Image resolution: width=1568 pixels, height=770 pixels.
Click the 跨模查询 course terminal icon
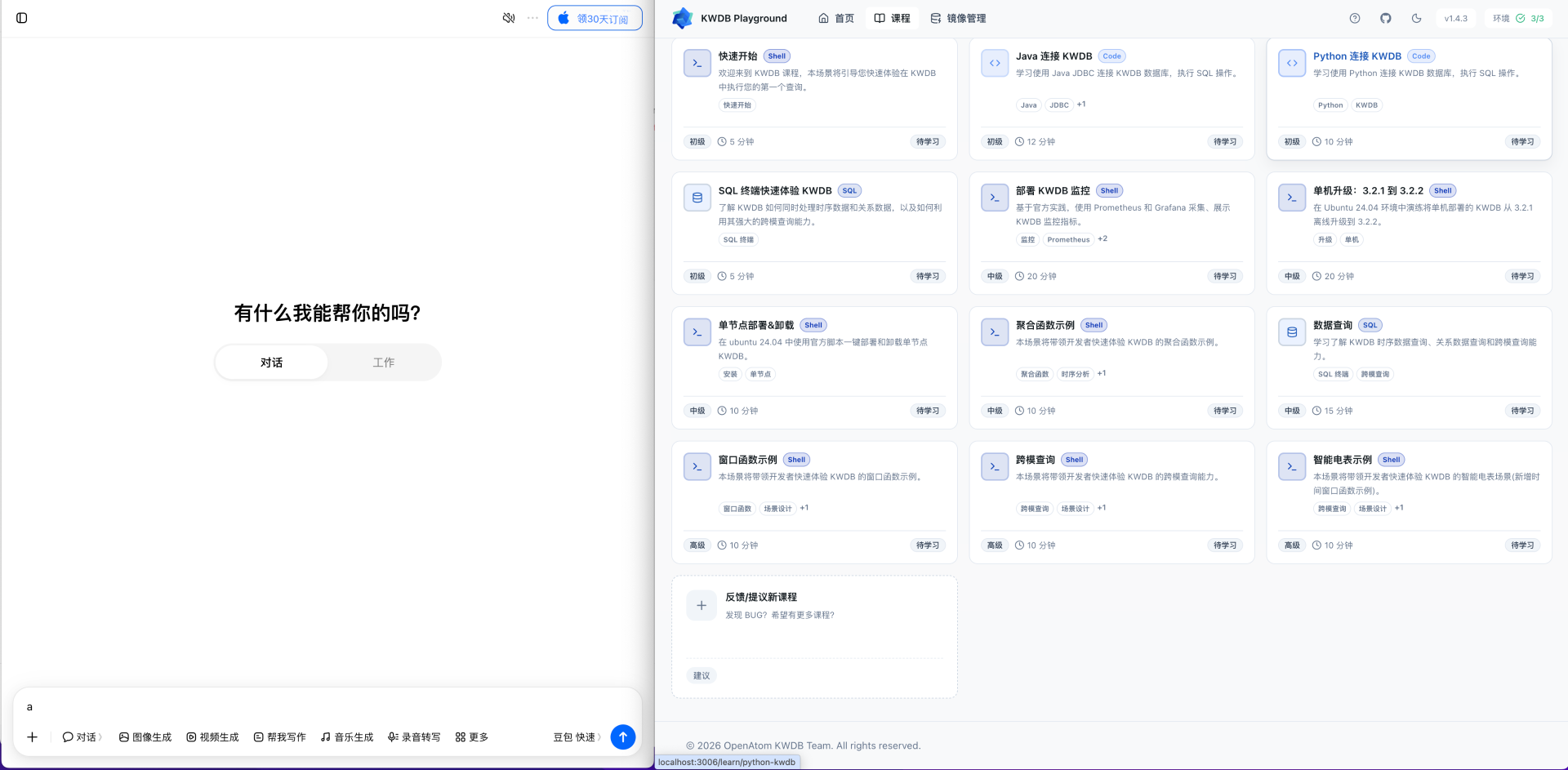point(995,466)
